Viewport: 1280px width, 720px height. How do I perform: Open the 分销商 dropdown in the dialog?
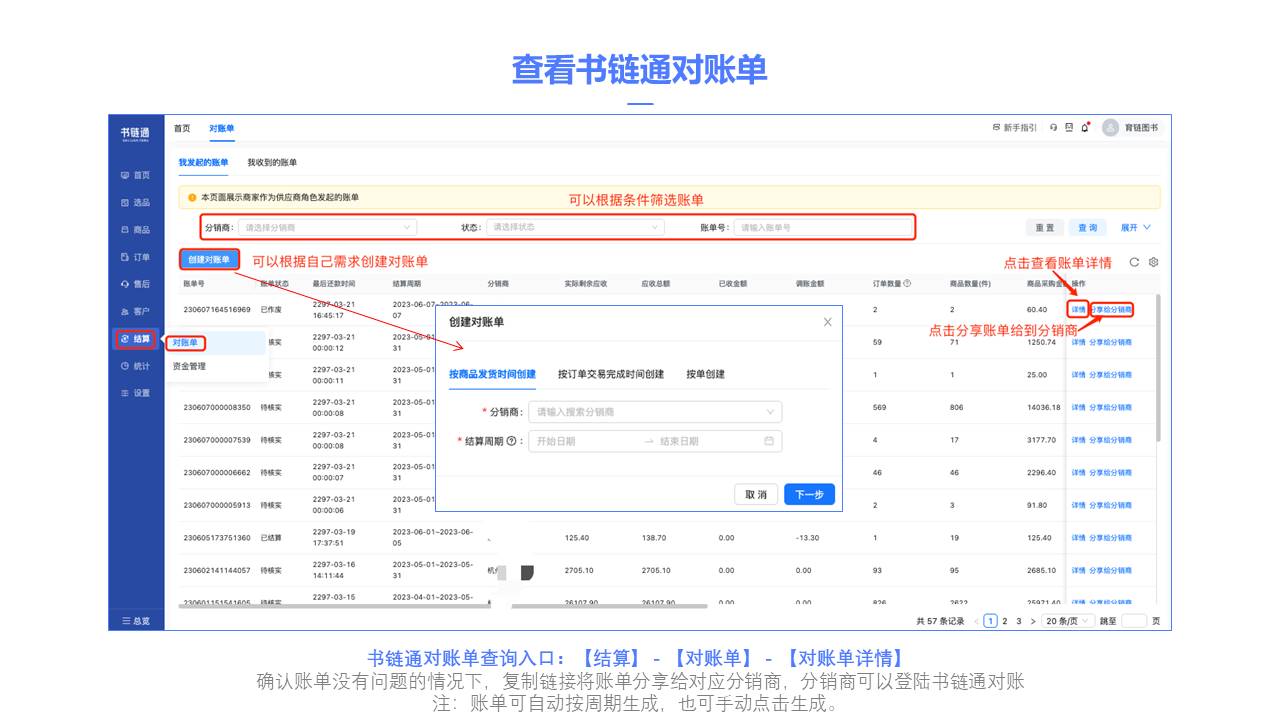pyautogui.click(x=655, y=412)
